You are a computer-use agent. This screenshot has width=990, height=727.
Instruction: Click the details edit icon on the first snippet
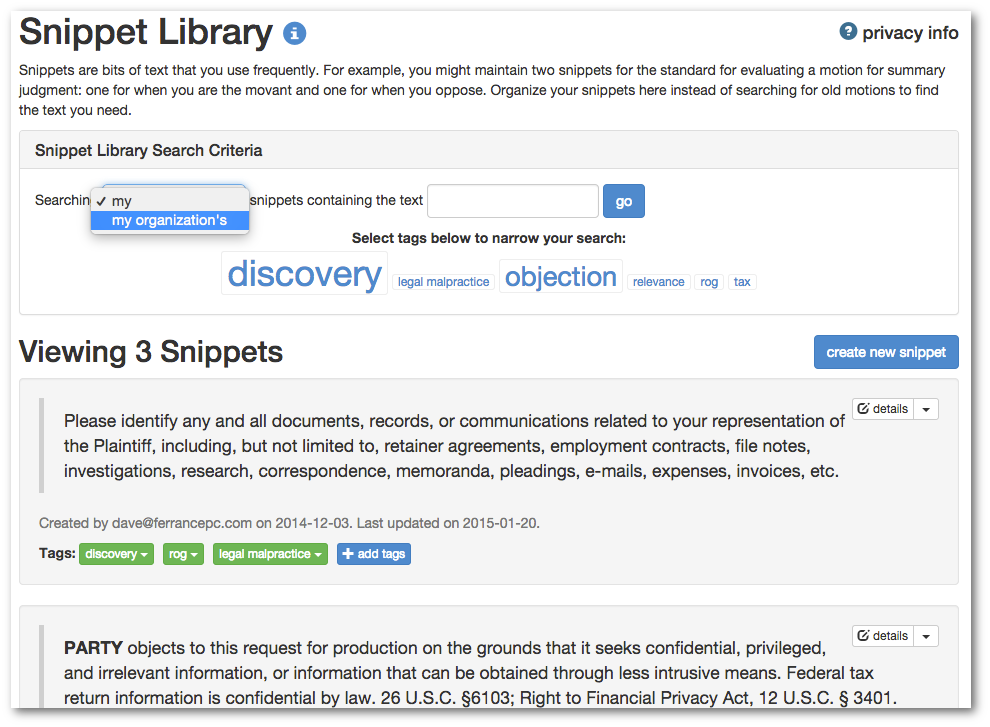(863, 409)
